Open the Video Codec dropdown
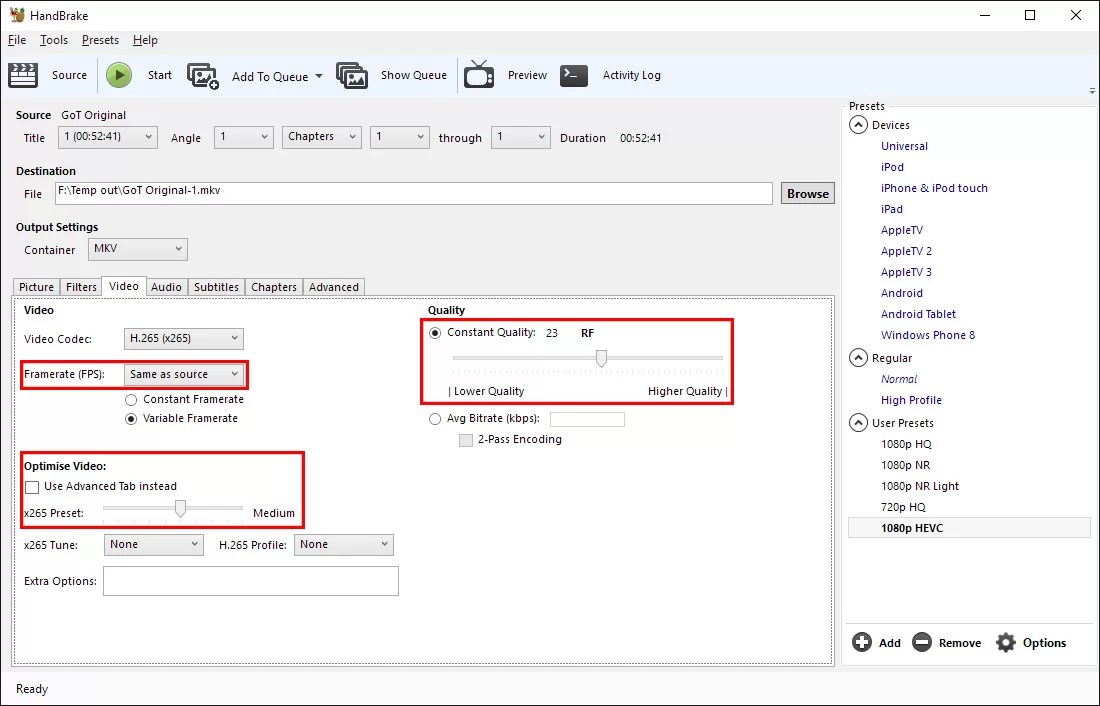This screenshot has width=1100, height=706. pyautogui.click(x=182, y=338)
